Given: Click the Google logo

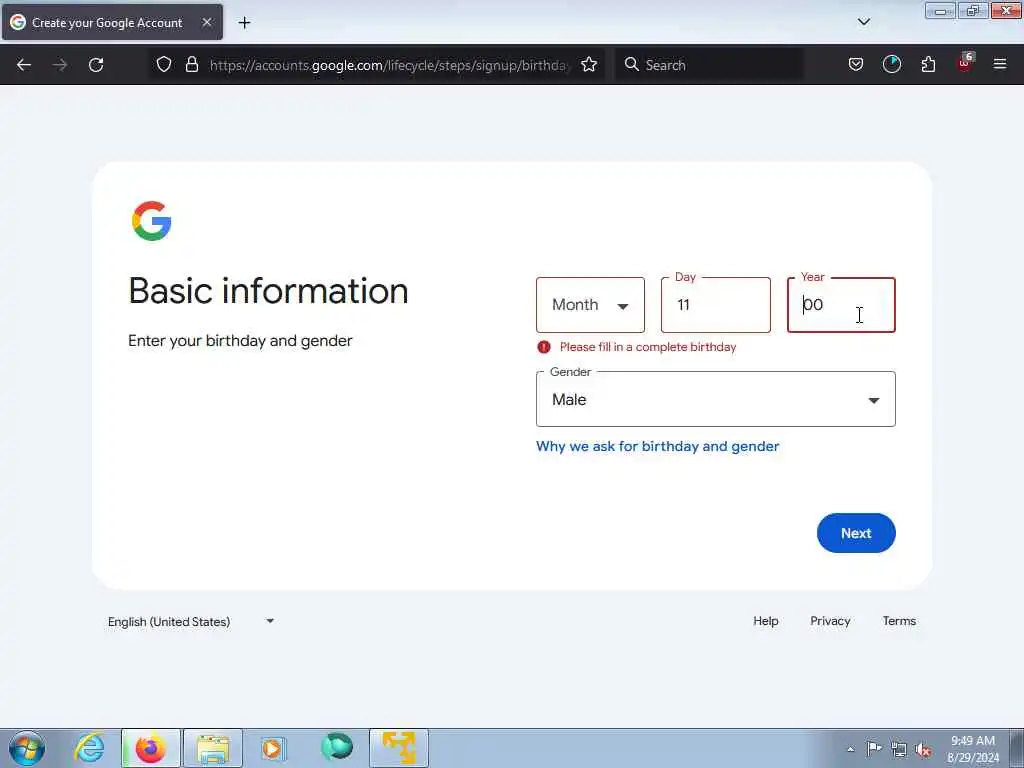Looking at the screenshot, I should (x=152, y=221).
